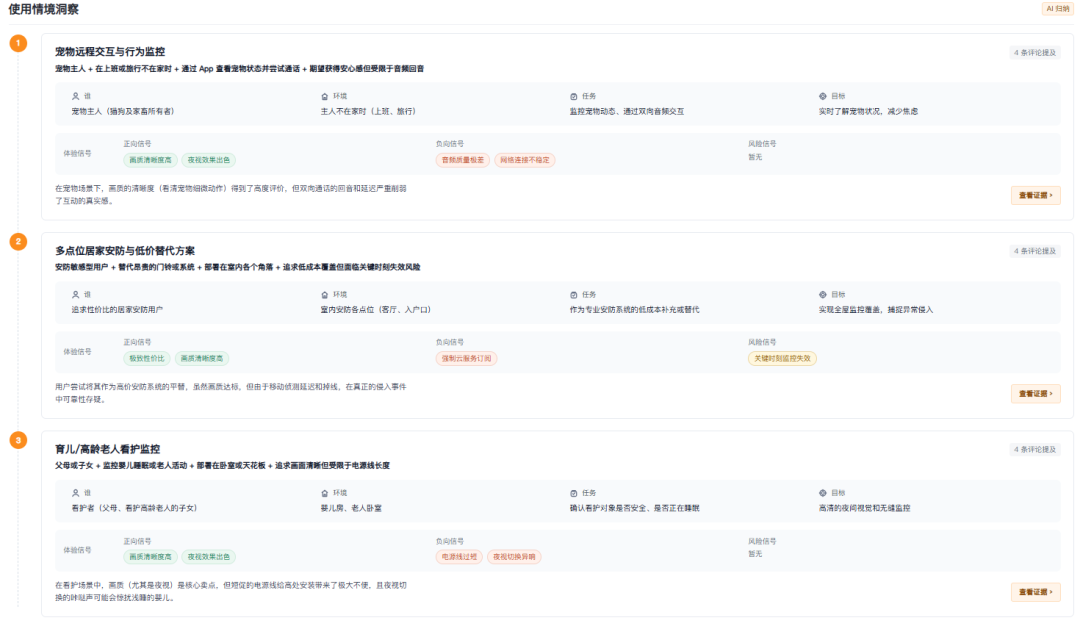Select the 强制云服务订阅 negative tag
Screen dimensions: 1080x626
click(466, 358)
